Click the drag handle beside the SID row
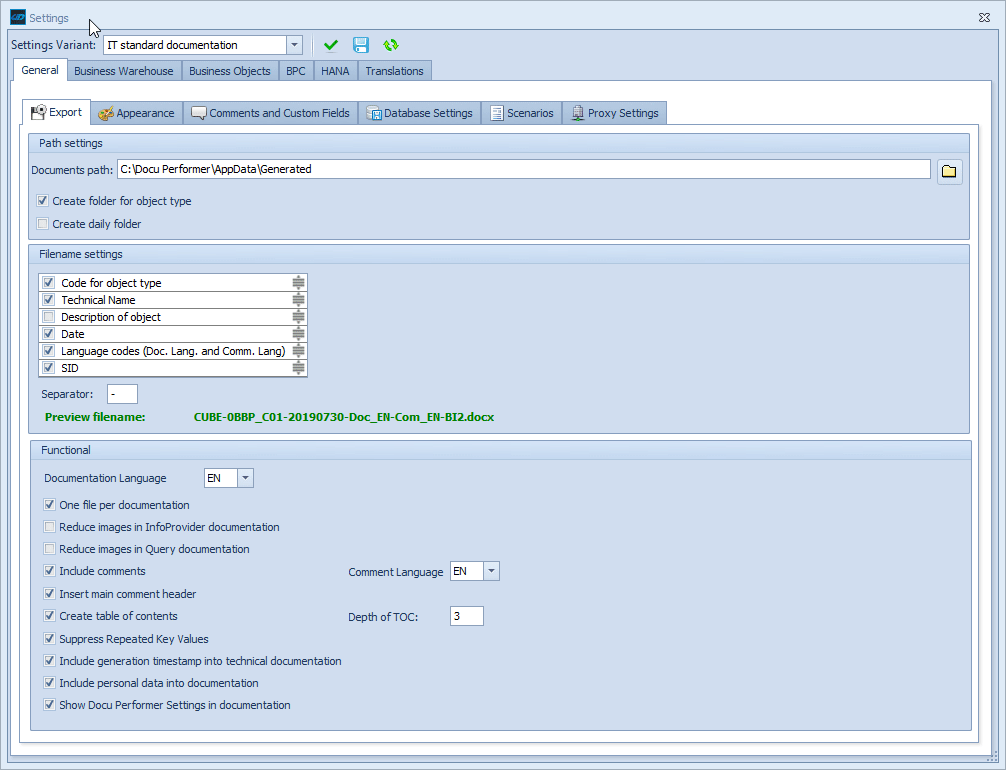Screen dimensions: 1006x770 point(298,368)
